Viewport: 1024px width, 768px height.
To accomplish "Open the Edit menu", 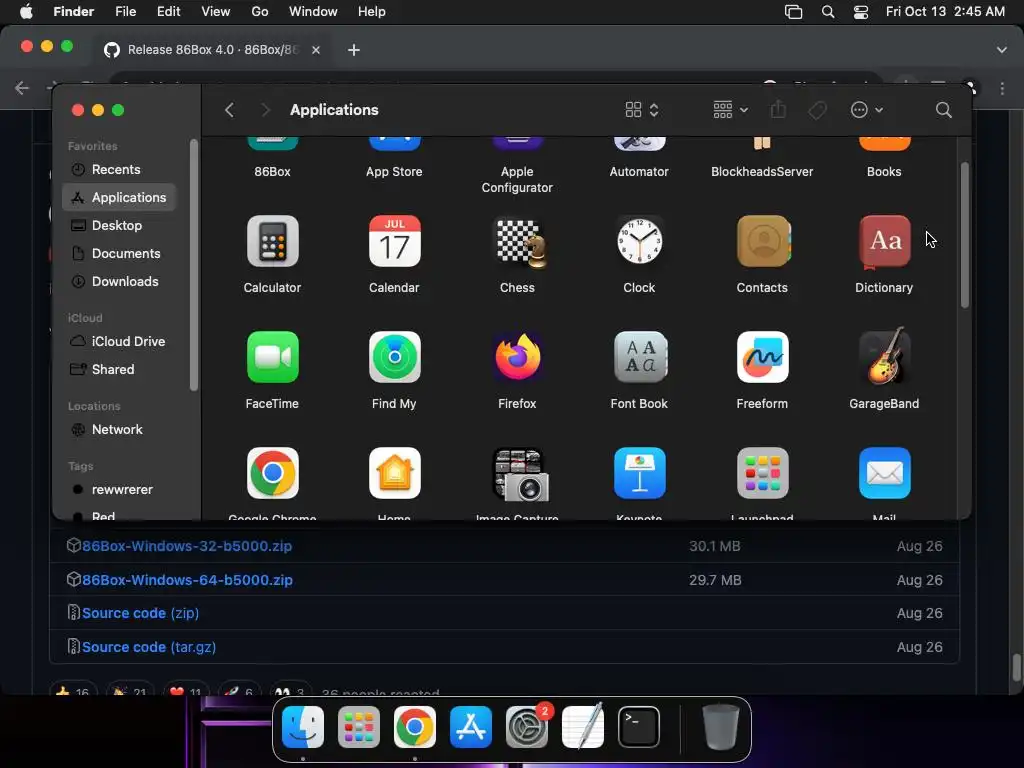I will pos(168,12).
